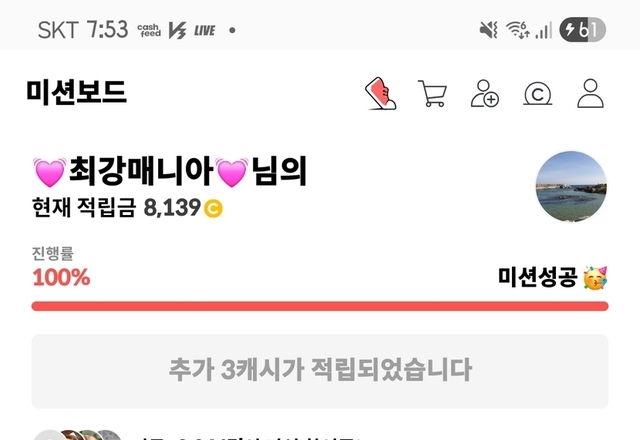The image size is (640, 440).
Task: Tap the muted sound status icon
Action: pos(488,30)
